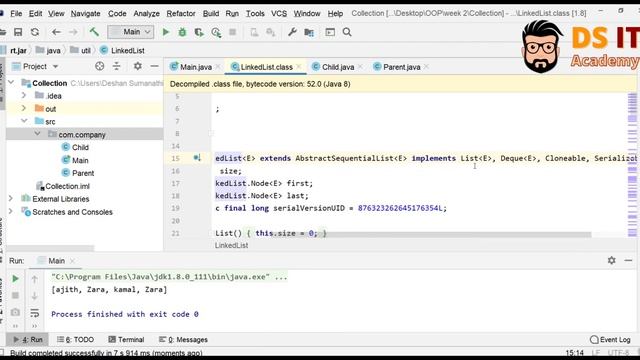
Task: Open the Terminal tool window
Action: click(x=127, y=340)
